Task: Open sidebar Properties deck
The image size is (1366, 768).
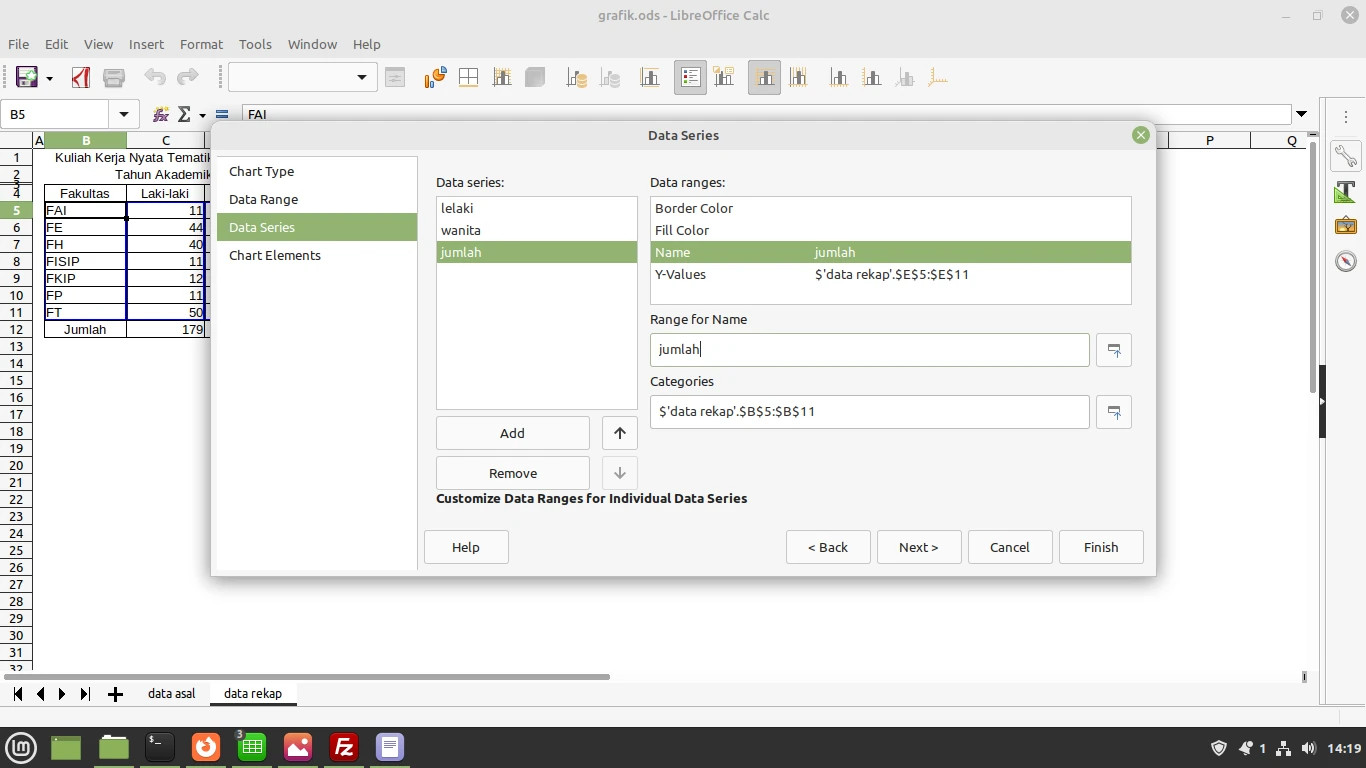Action: (1345, 157)
